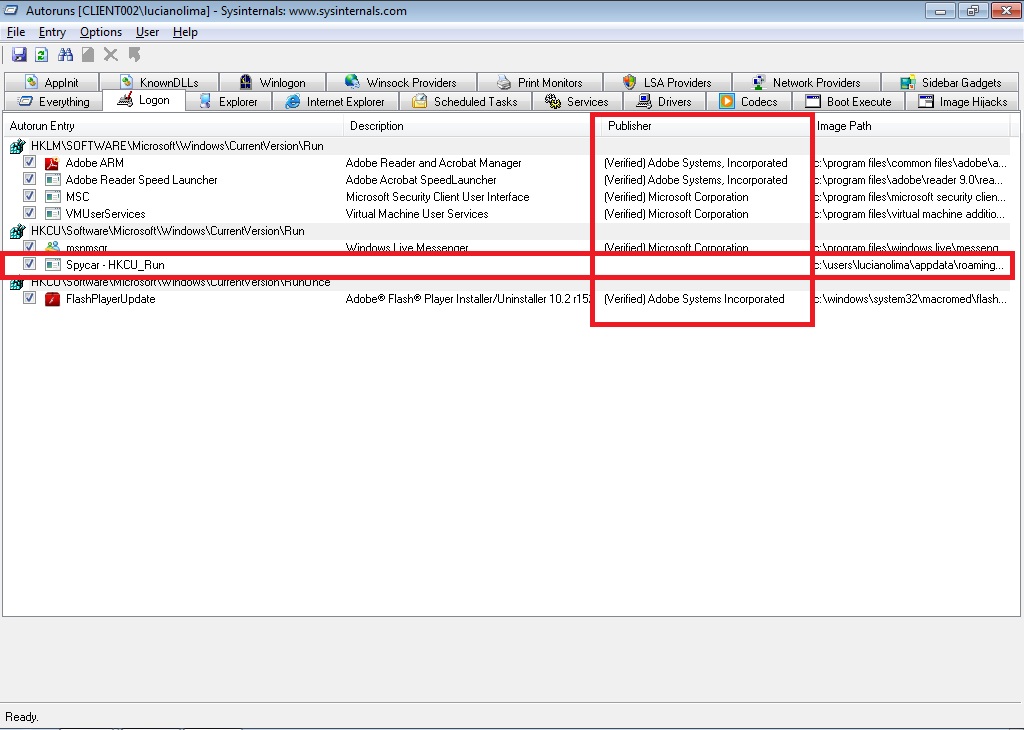Switch to the Scheduled Tasks tab
The image size is (1024, 730).
[x=465, y=102]
